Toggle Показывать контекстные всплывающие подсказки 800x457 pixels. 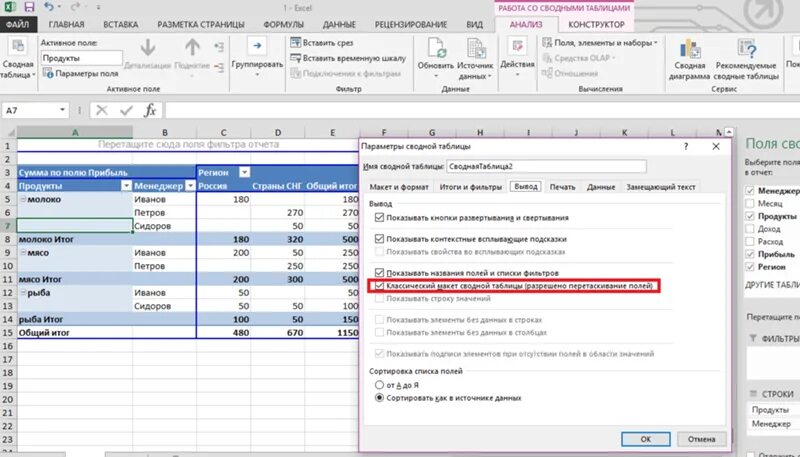(379, 239)
